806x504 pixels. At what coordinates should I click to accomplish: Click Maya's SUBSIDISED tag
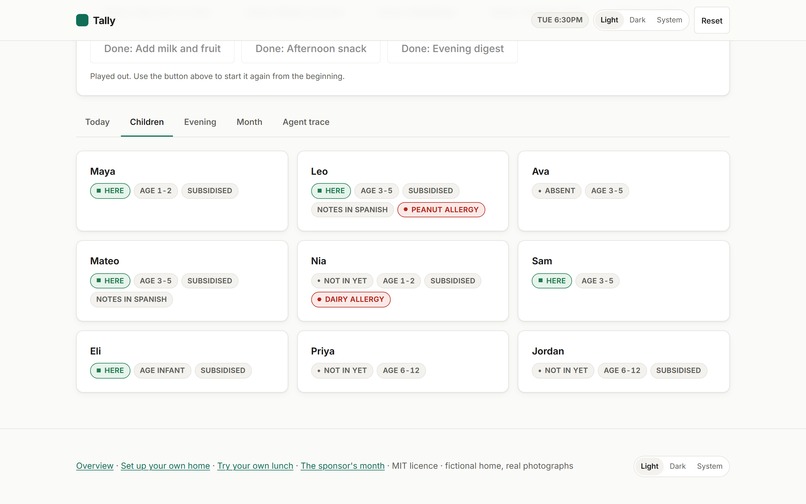210,191
